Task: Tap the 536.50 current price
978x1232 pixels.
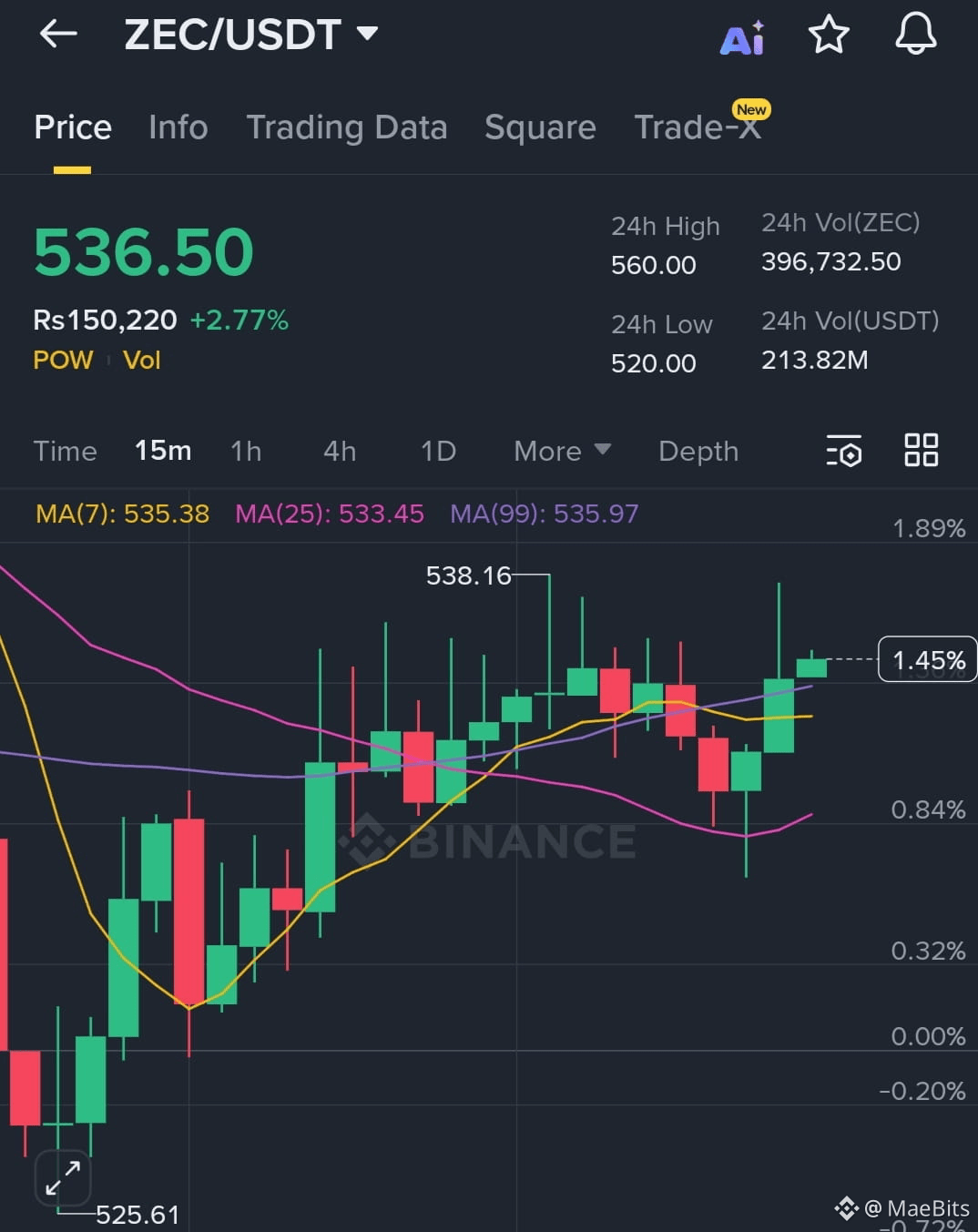Action: coord(144,252)
